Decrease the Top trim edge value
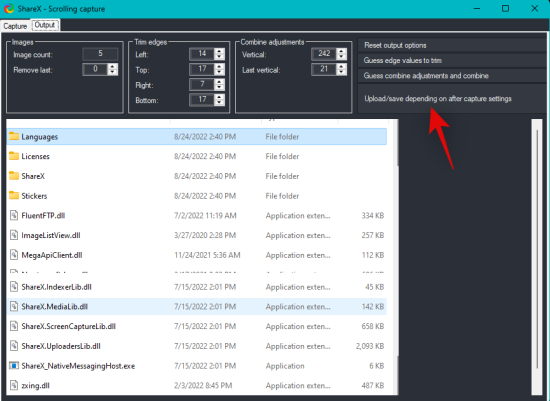 click(x=219, y=72)
